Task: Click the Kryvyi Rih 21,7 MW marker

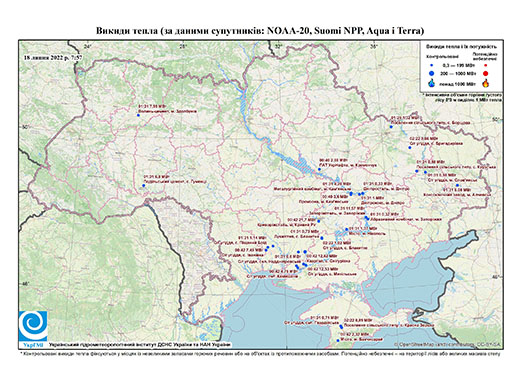Action: (x=319, y=221)
